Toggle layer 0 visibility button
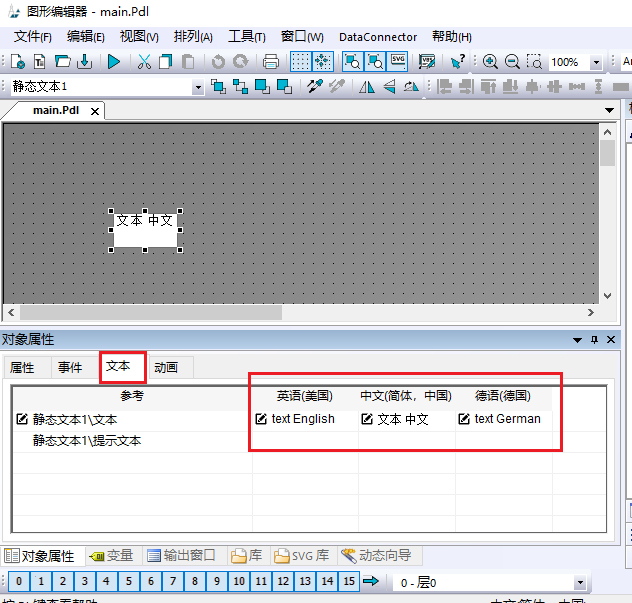 pos(19,581)
